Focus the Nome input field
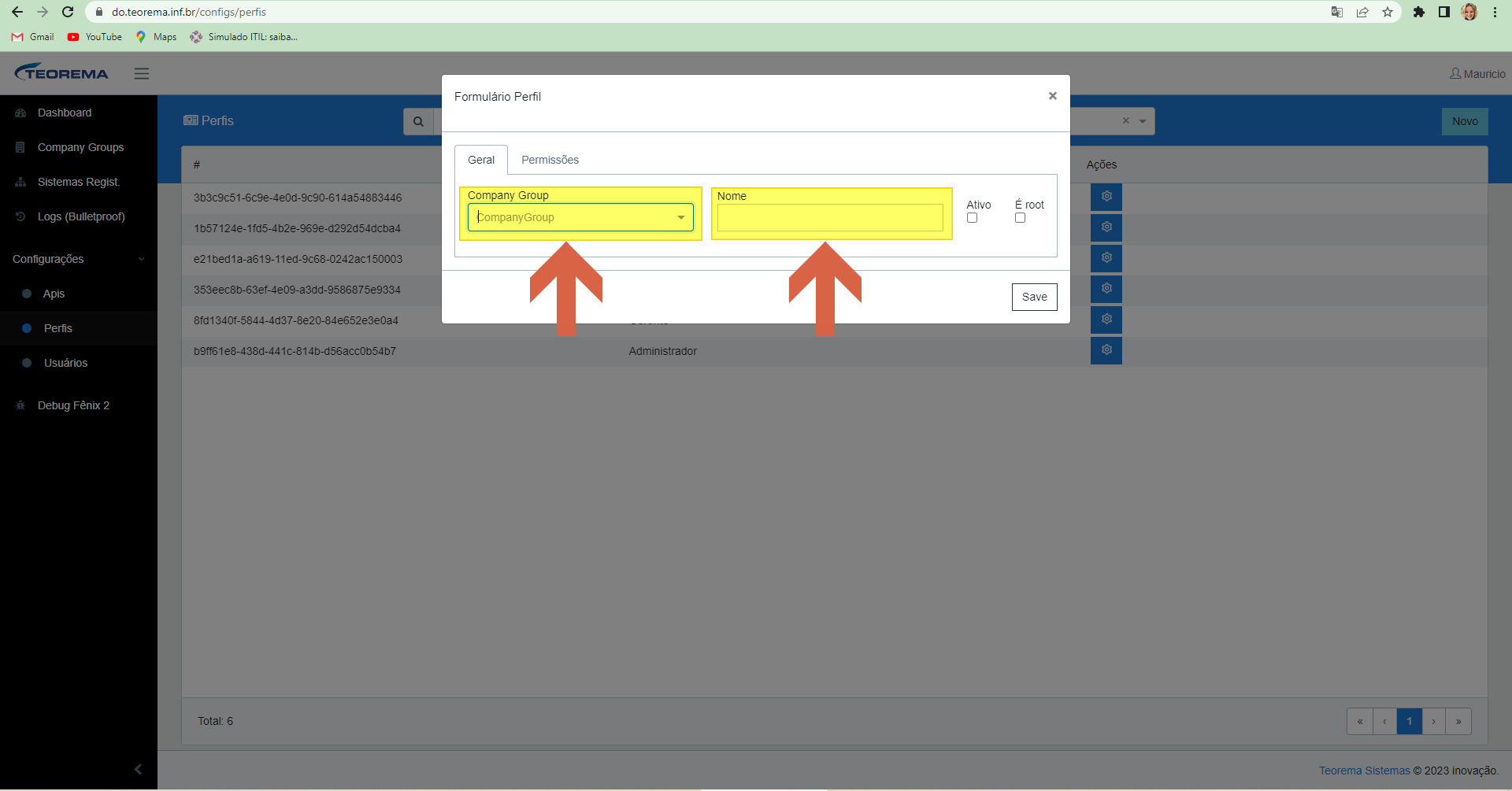1512x791 pixels. click(830, 218)
